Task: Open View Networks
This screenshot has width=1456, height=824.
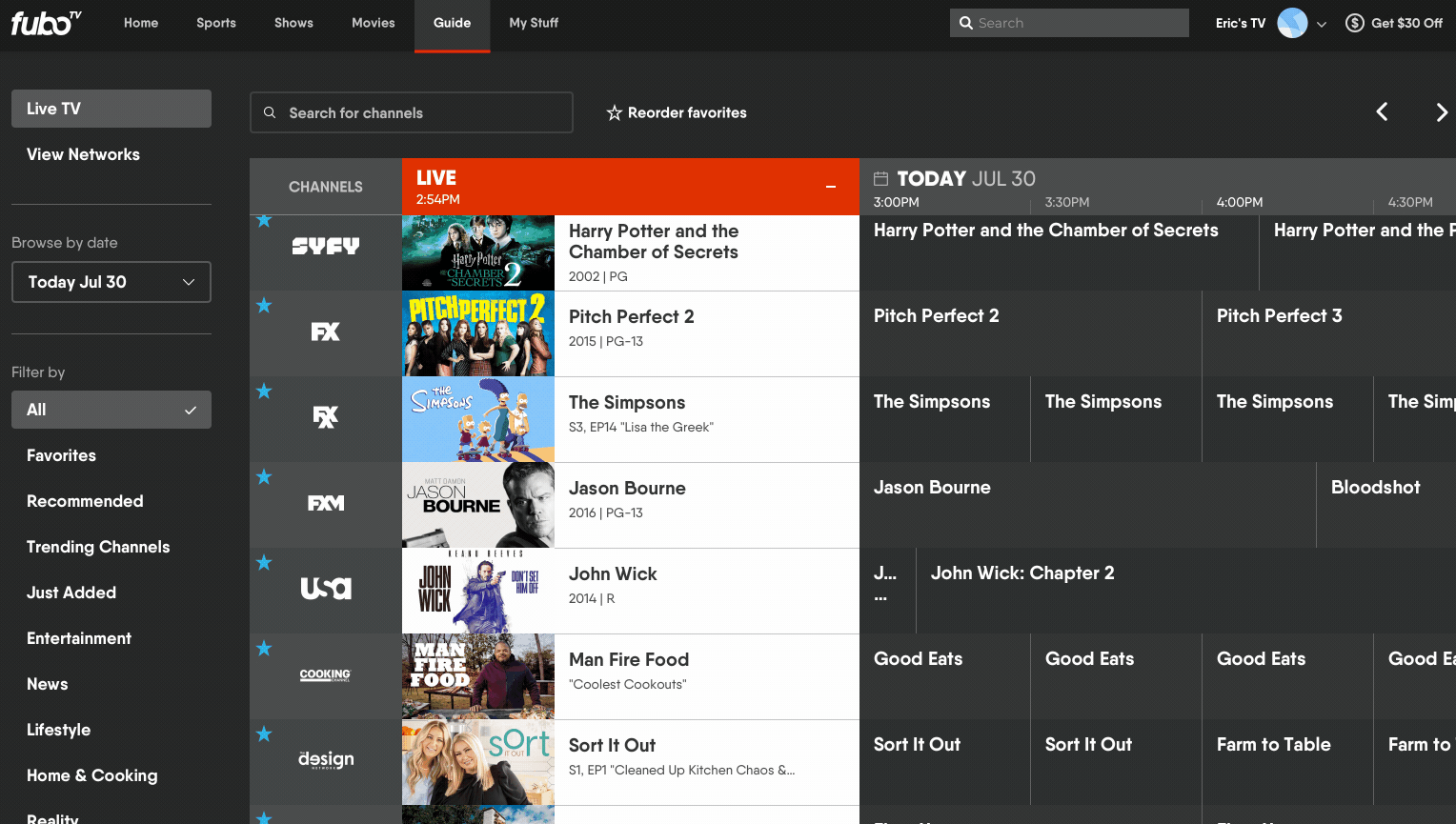Action: pyautogui.click(x=83, y=154)
